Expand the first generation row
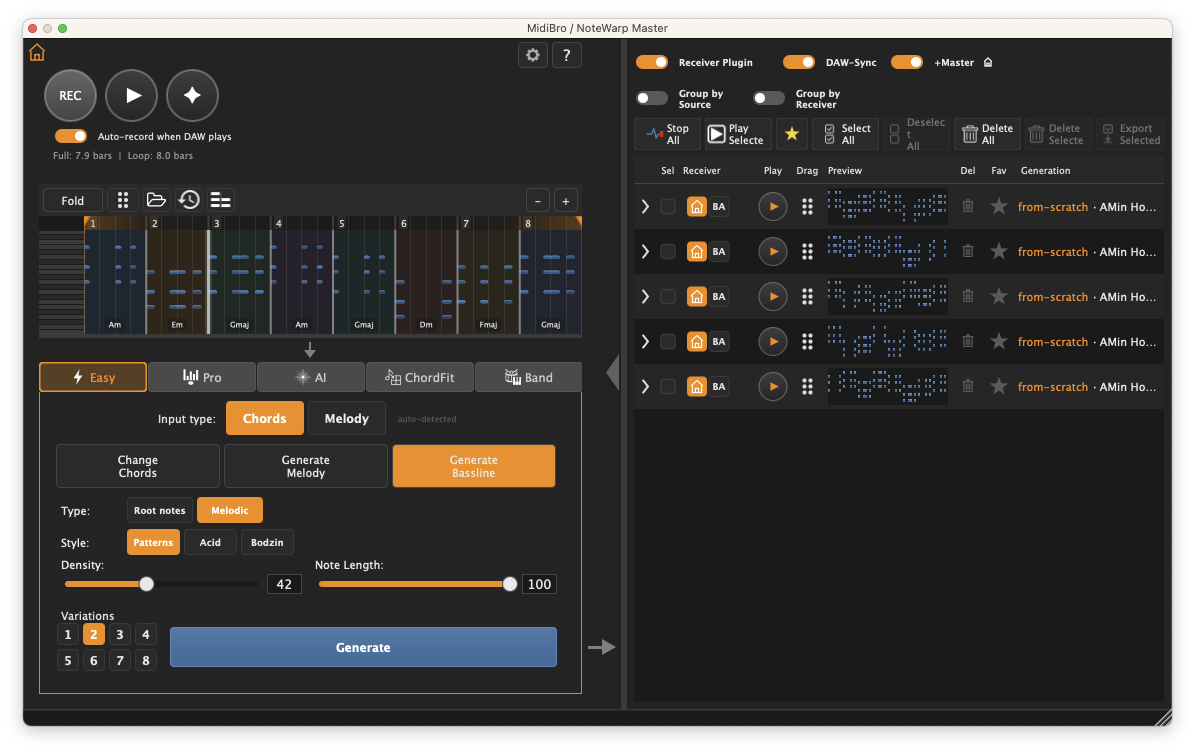Viewport: 1195px width, 753px height. pyautogui.click(x=646, y=207)
